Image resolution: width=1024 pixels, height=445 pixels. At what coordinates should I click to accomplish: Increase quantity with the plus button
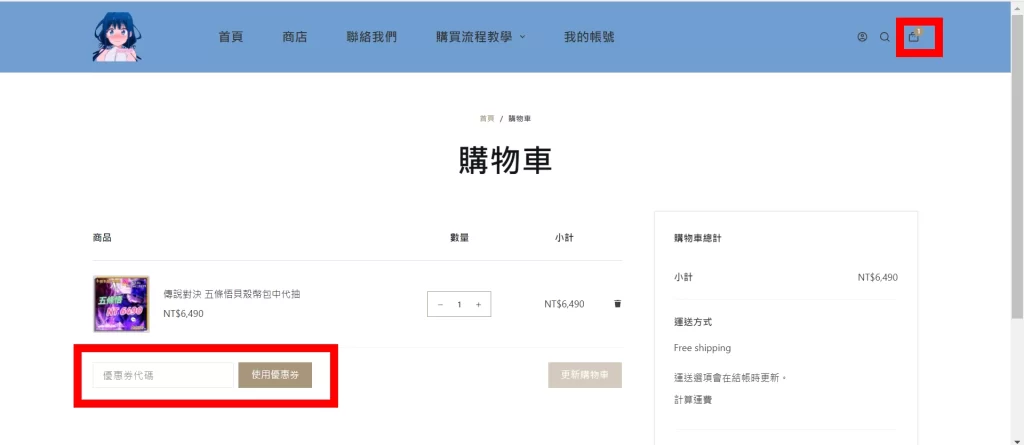479,305
